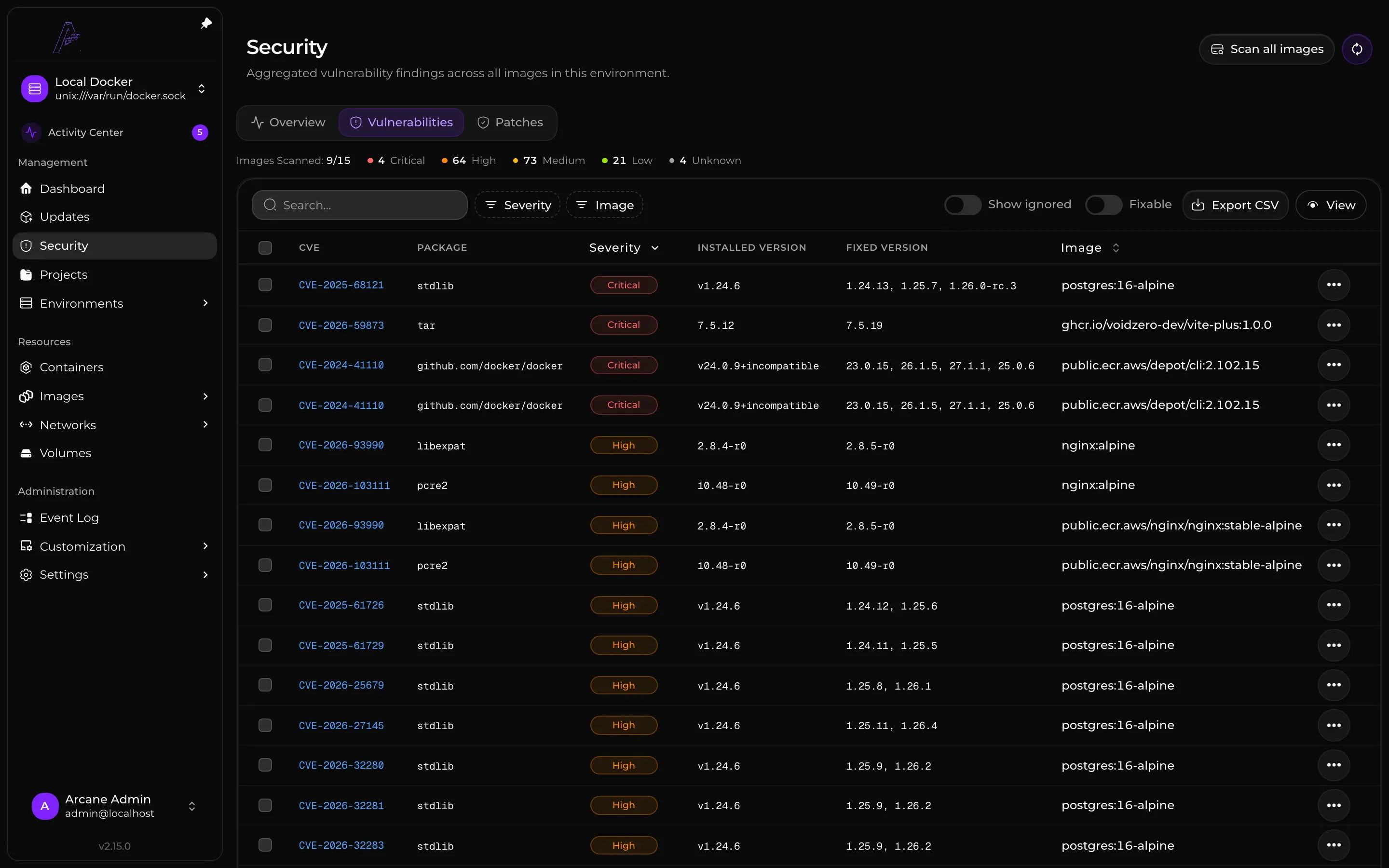
Task: Open Volumes in the sidebar
Action: click(x=114, y=453)
